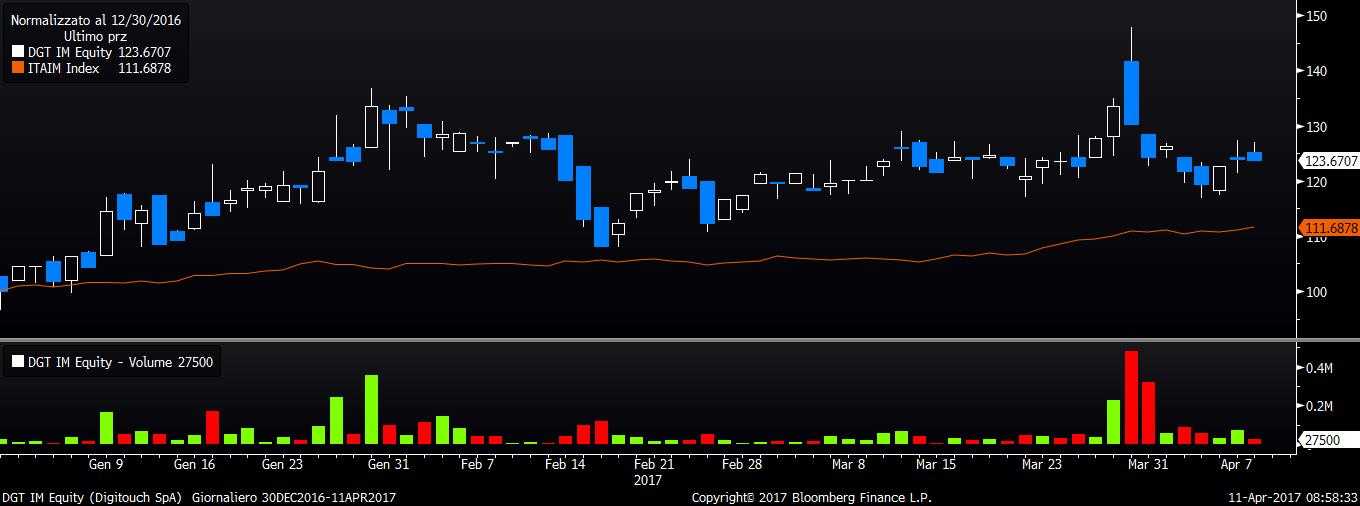This screenshot has height=506, width=1360.
Task: Click the 'Gen 31' date axis label
Action: point(388,465)
